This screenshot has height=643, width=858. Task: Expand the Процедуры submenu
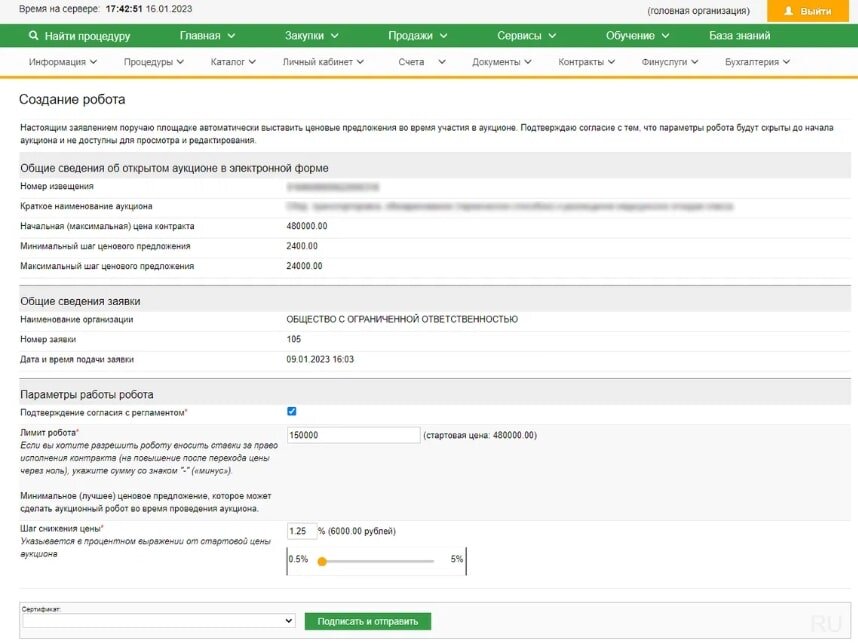(x=154, y=62)
